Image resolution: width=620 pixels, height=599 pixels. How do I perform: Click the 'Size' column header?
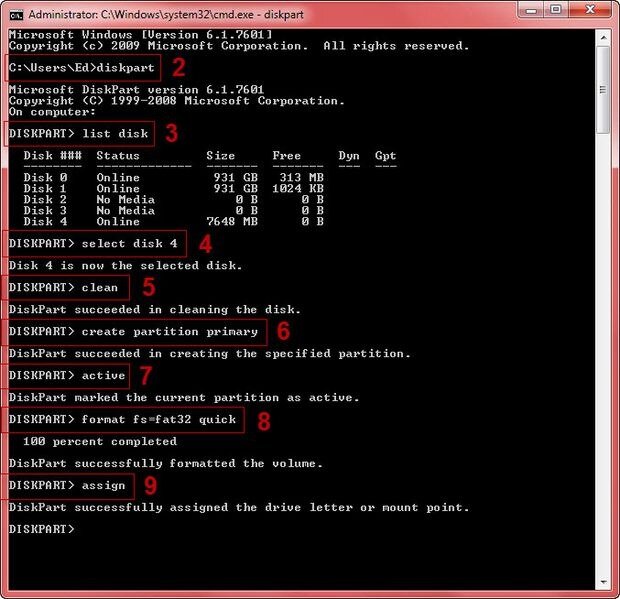221,156
